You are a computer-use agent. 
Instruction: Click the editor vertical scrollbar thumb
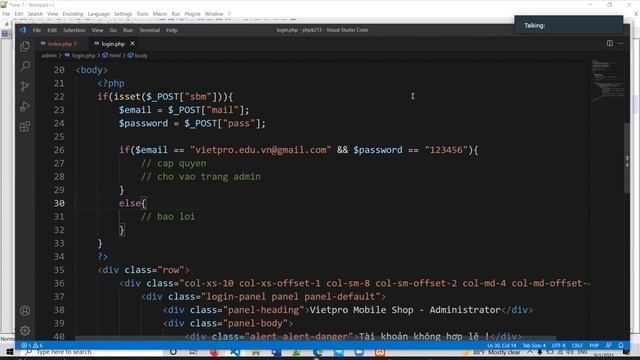[627, 158]
